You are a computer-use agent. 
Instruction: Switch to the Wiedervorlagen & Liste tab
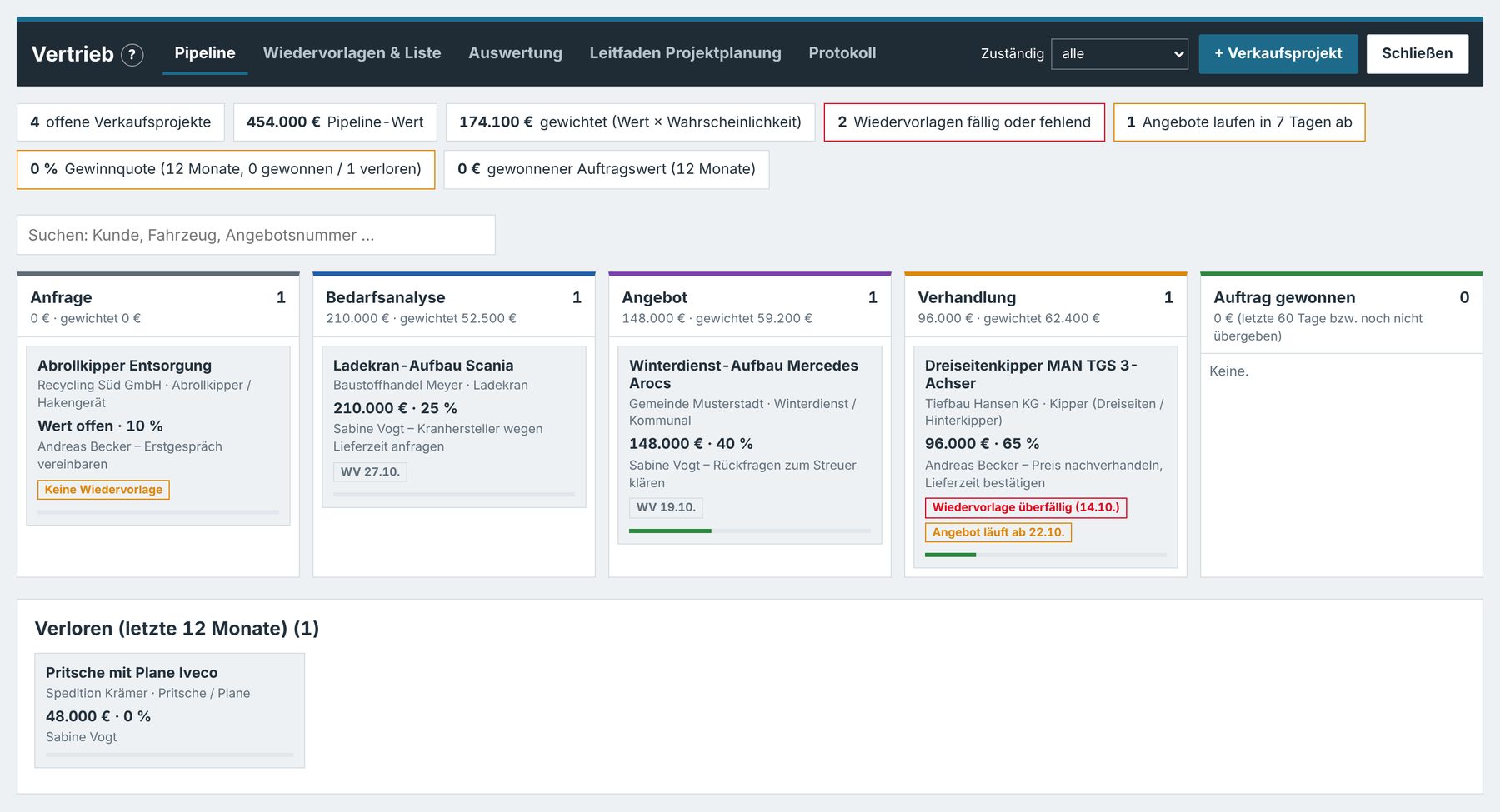tap(352, 53)
